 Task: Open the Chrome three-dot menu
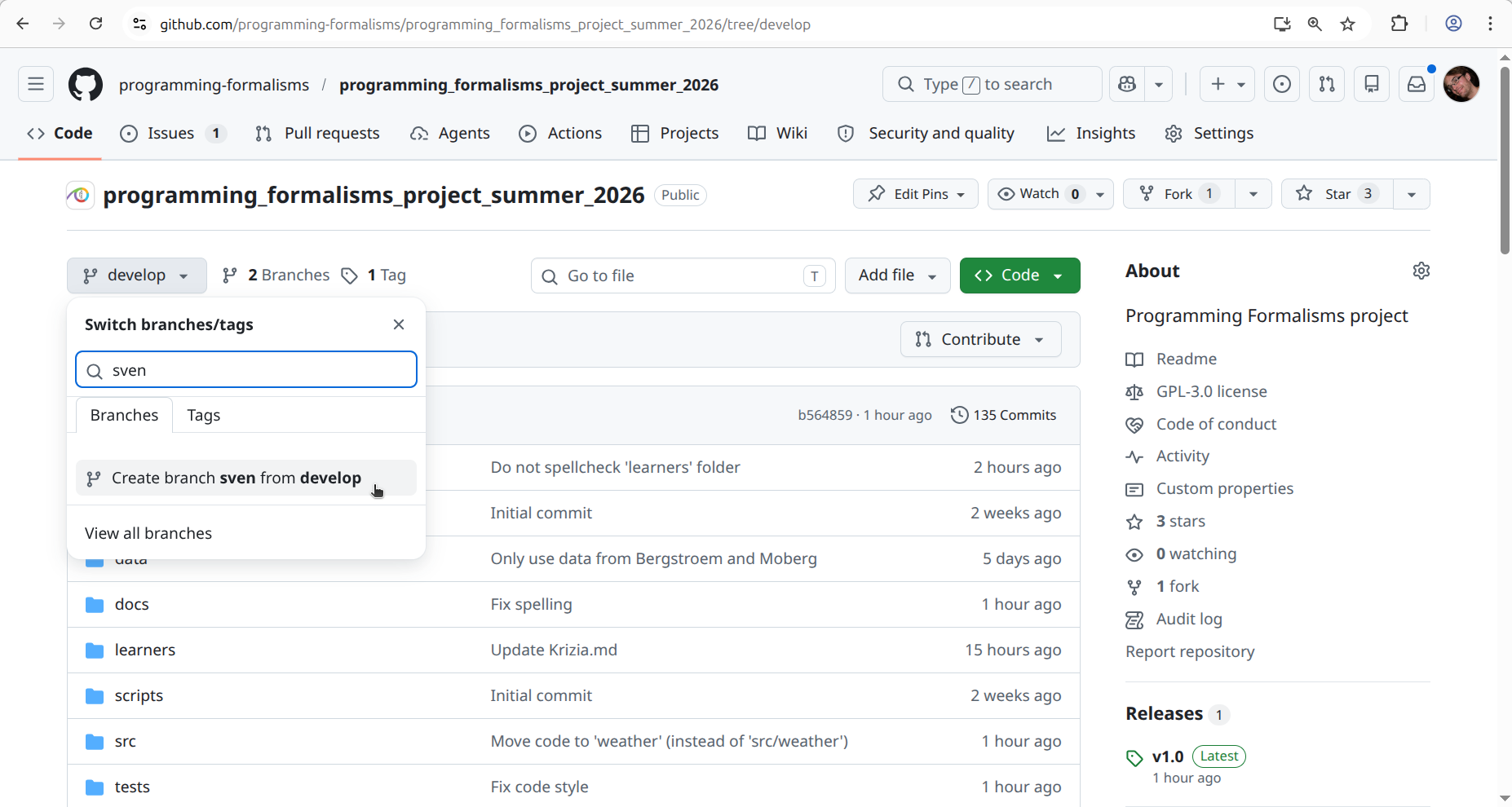1490,24
